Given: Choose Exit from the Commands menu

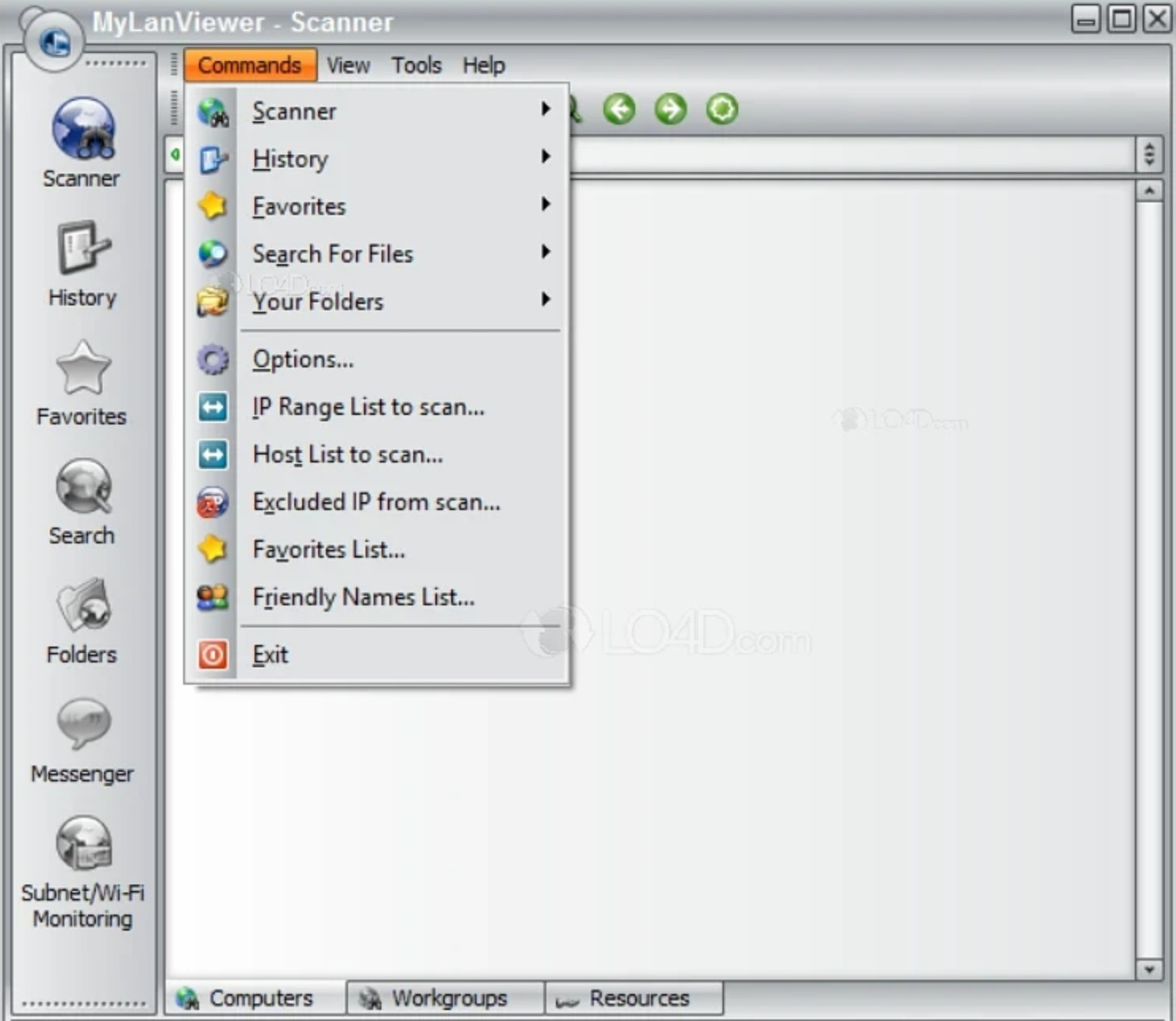Looking at the screenshot, I should (x=377, y=654).
